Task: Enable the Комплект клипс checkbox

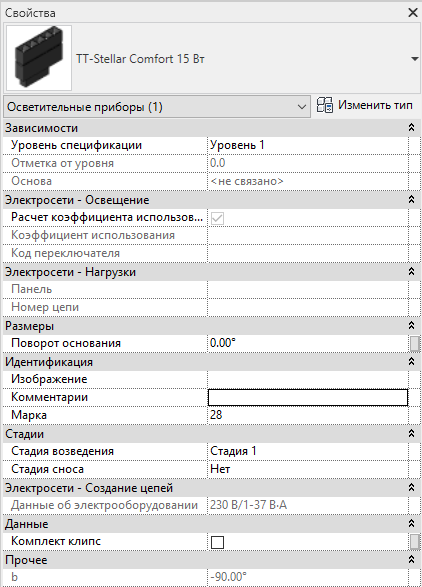Action: pos(218,542)
